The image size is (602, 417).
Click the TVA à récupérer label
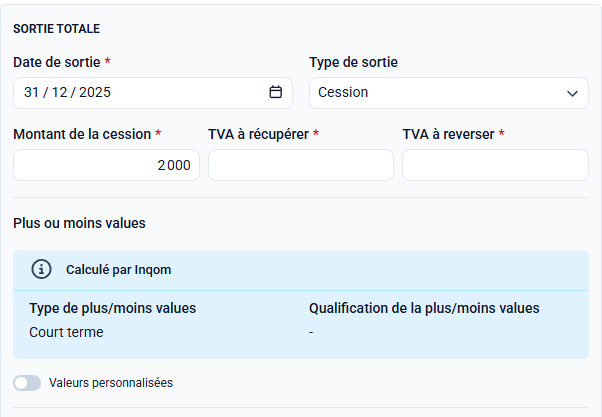pyautogui.click(x=258, y=134)
